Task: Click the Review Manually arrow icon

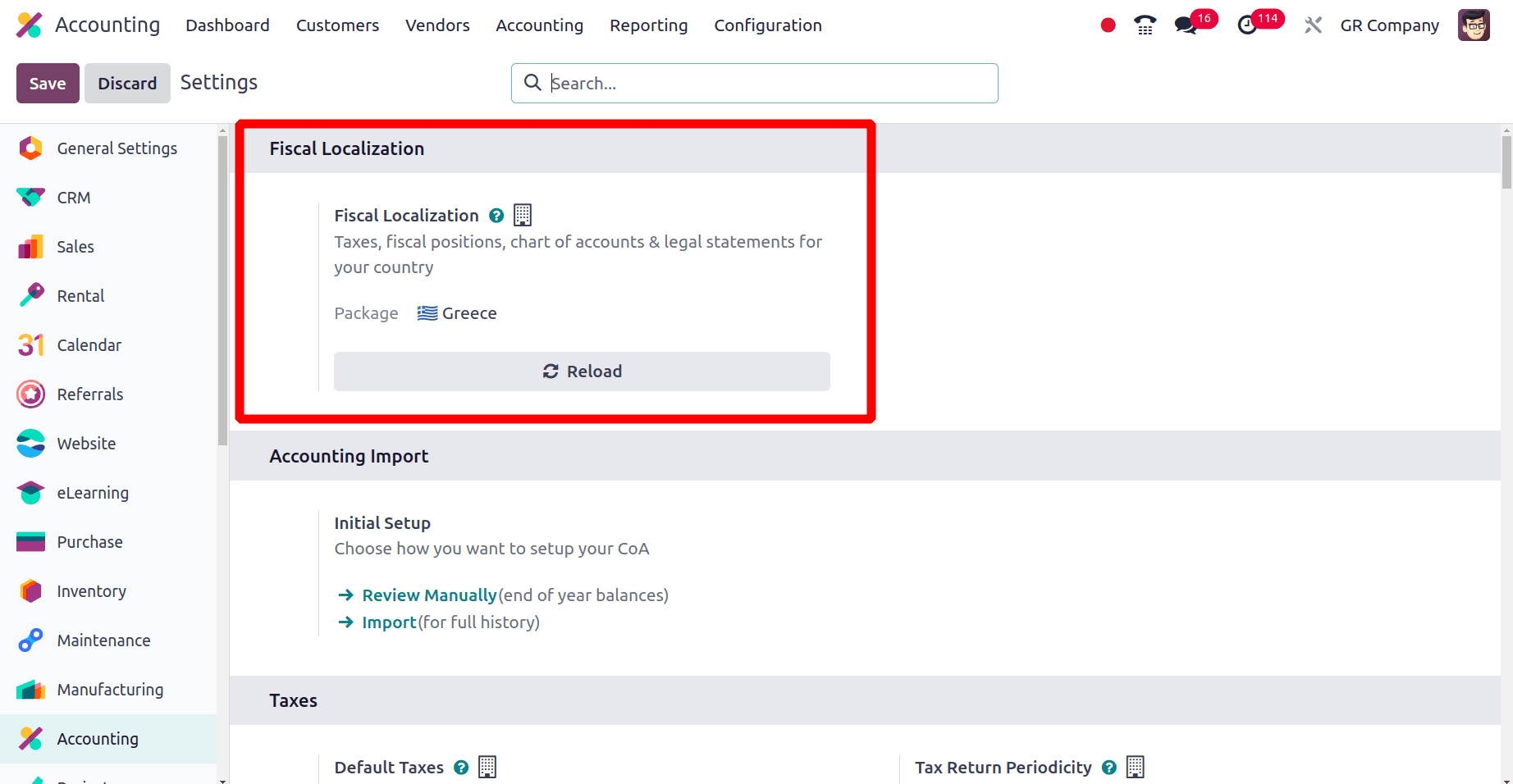Action: [x=346, y=595]
